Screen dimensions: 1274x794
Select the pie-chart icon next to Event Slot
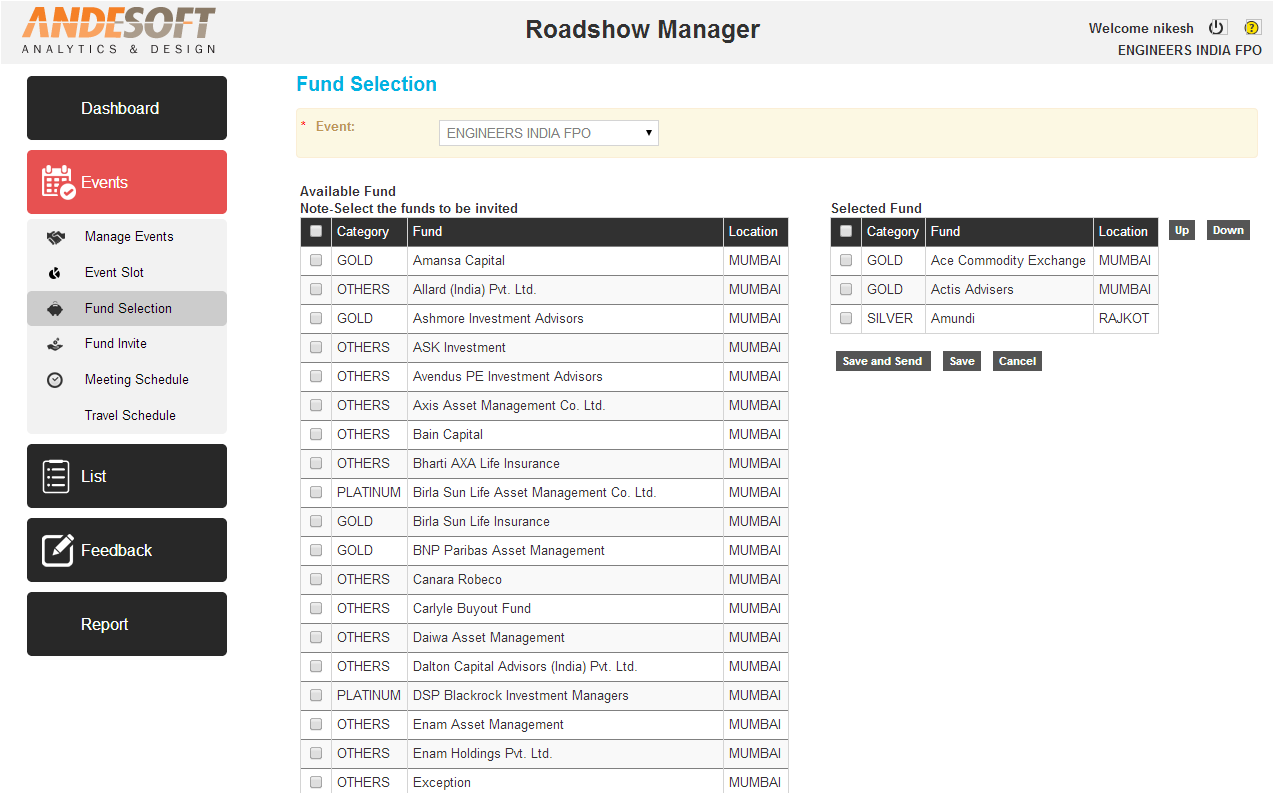54,272
